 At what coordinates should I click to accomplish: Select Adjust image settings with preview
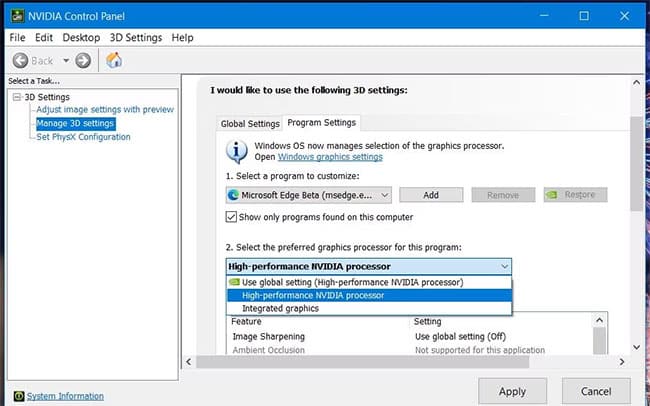105,109
